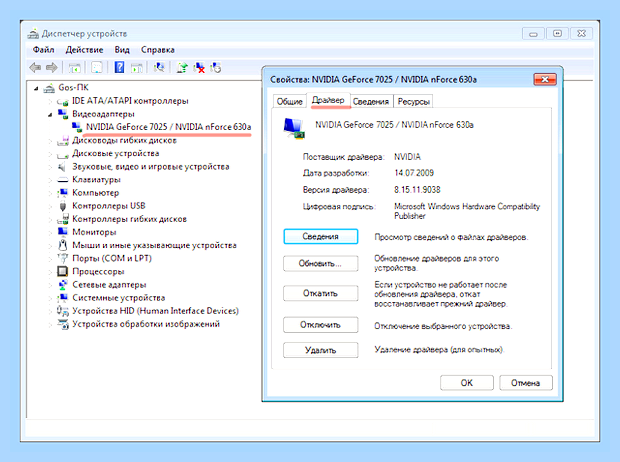This screenshot has height=462, width=620.
Task: Open the Справка menu
Action: (x=158, y=50)
